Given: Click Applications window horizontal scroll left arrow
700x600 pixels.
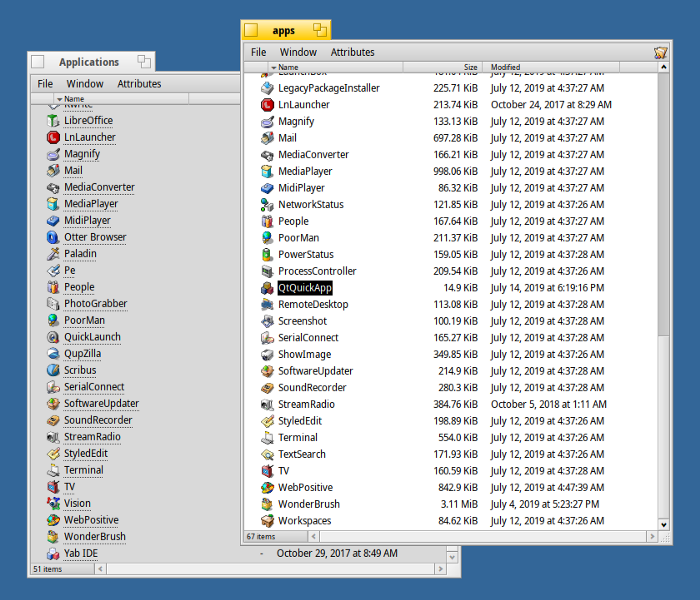Looking at the screenshot, I should [100, 569].
